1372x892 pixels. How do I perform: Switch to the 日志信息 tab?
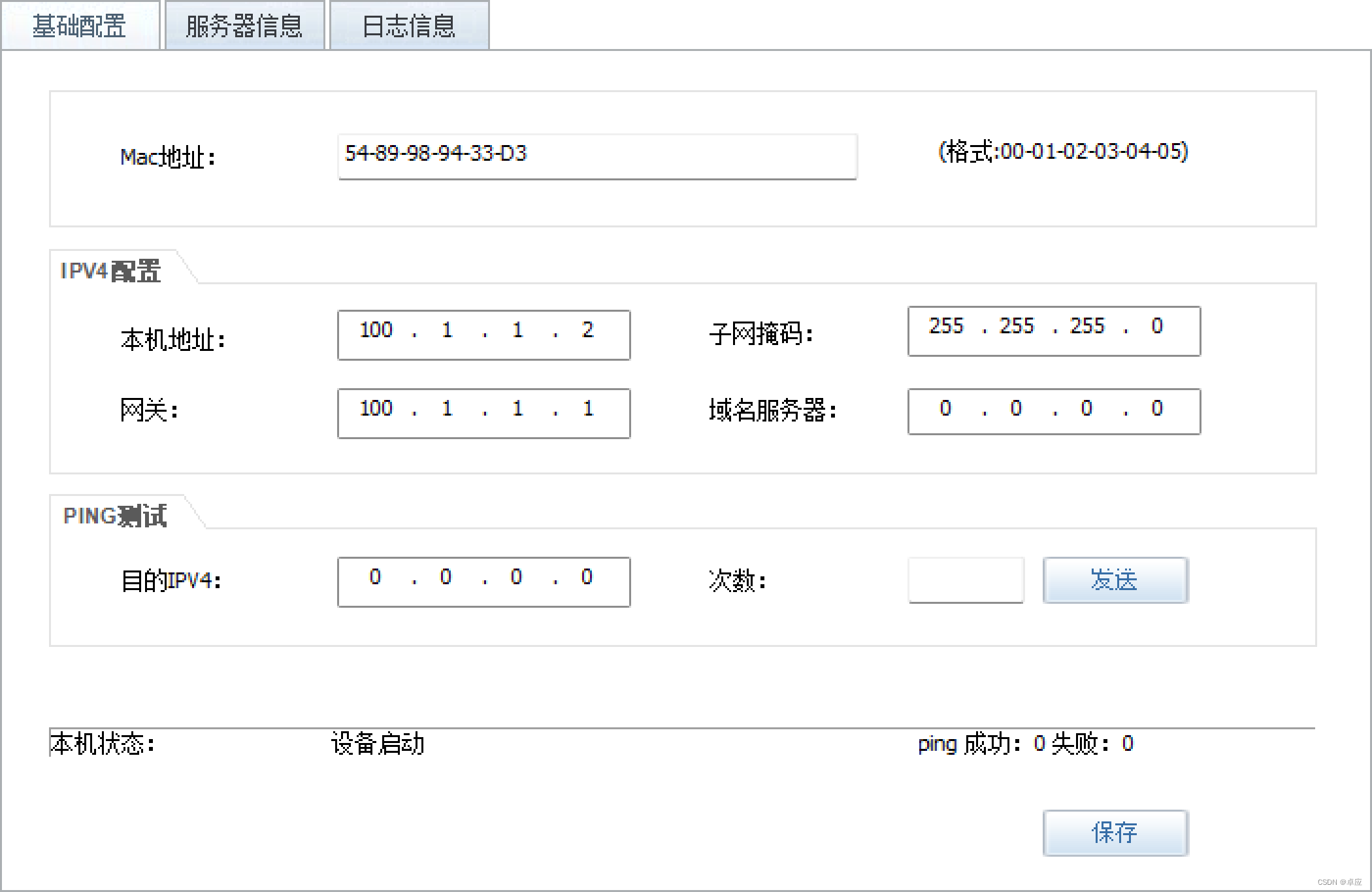(409, 25)
